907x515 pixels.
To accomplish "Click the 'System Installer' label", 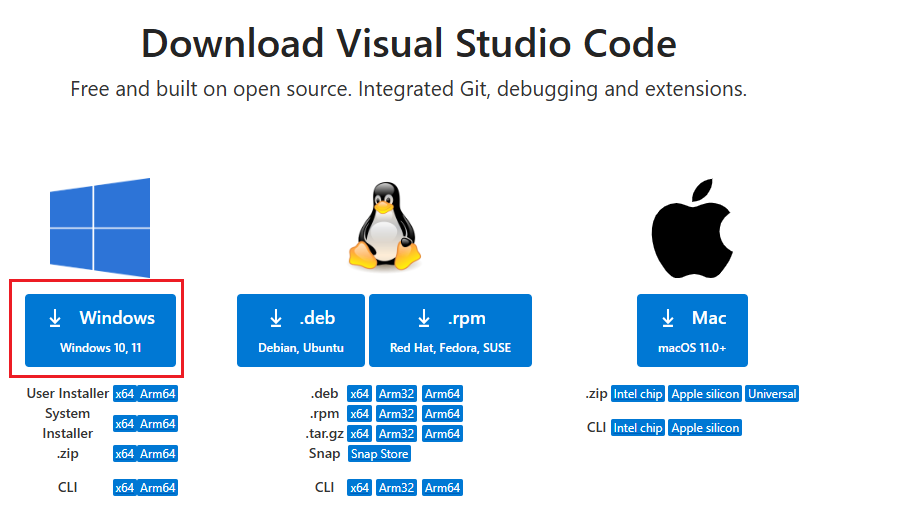I will tap(68, 424).
